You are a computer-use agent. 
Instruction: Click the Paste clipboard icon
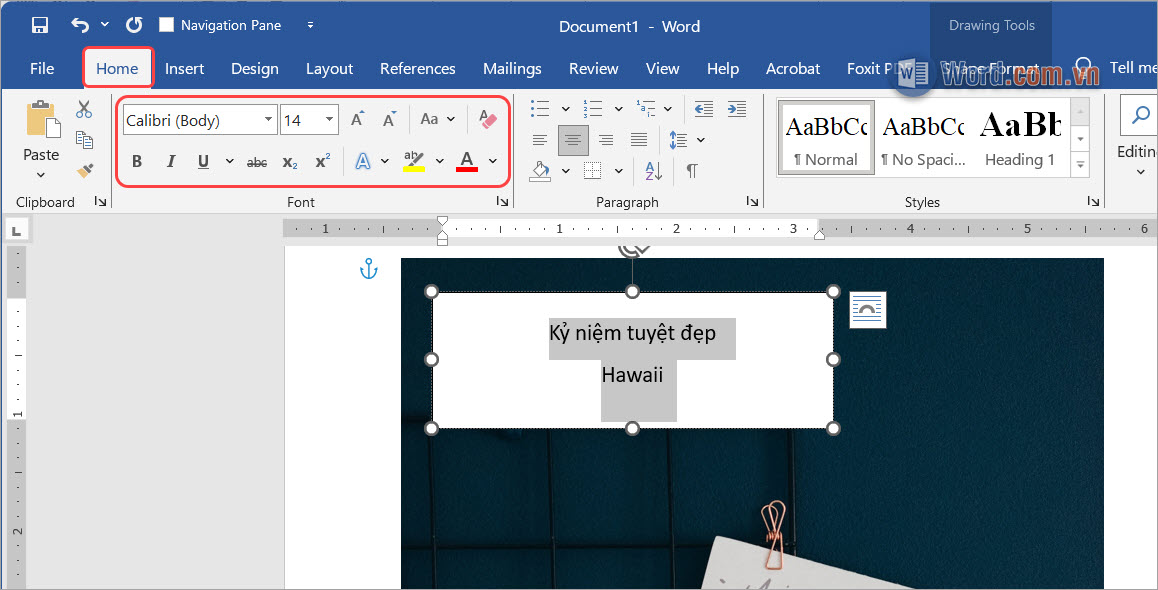click(43, 120)
